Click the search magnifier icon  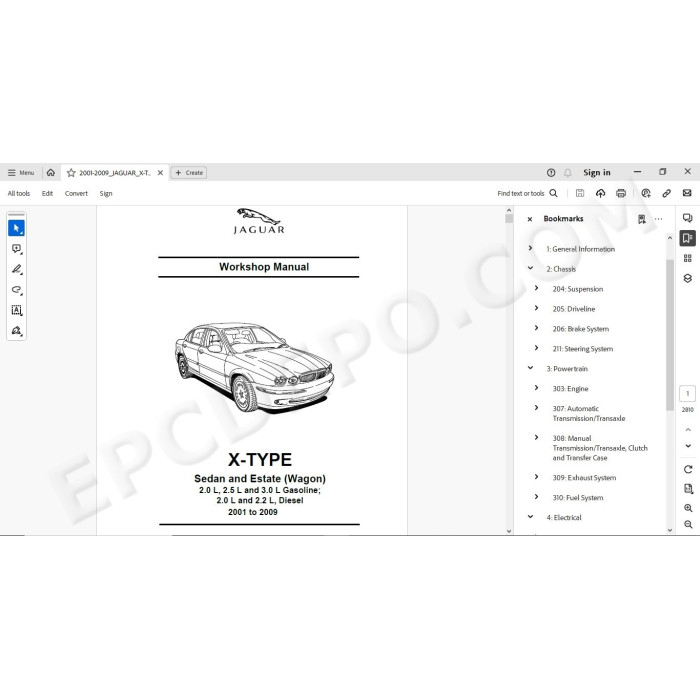554,193
